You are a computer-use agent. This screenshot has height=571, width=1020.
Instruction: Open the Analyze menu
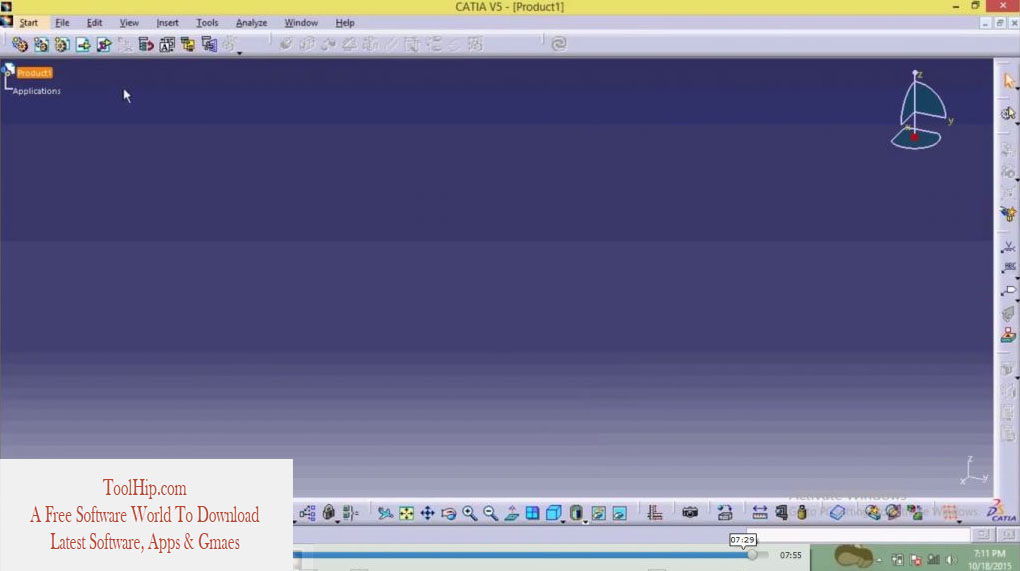[x=251, y=23]
